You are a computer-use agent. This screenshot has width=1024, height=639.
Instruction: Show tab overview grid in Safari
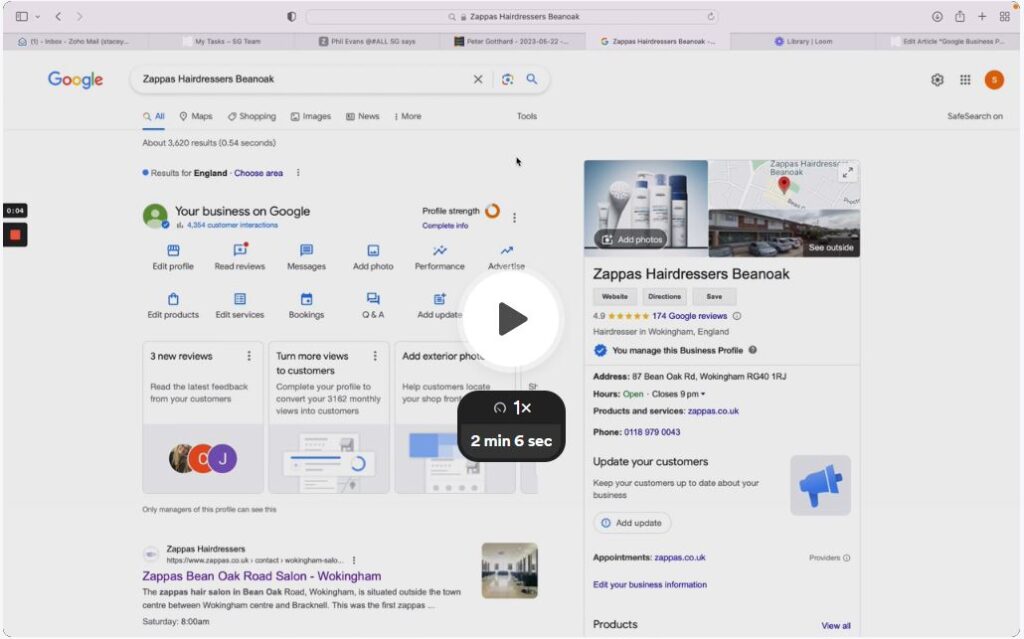coord(1004,16)
